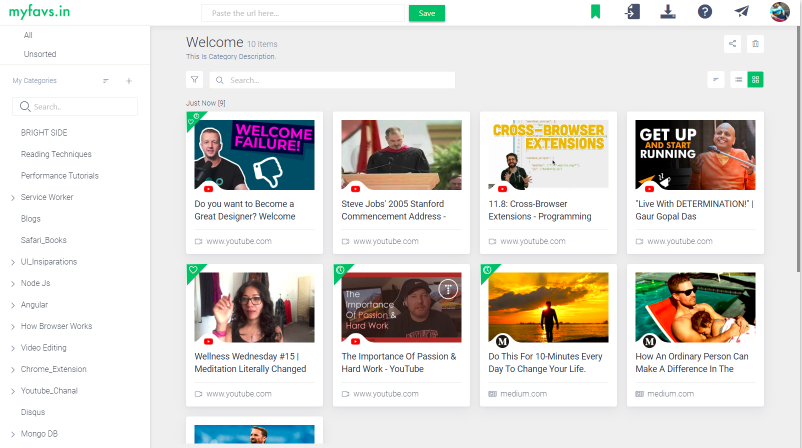Click the myfavs.in logo
Screen dimensions: 802x448
[x=39, y=12]
